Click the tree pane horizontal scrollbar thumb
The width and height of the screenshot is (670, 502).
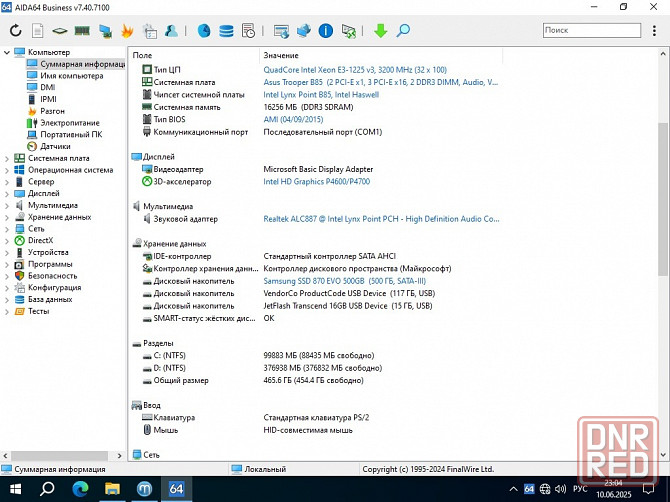(x=59, y=456)
